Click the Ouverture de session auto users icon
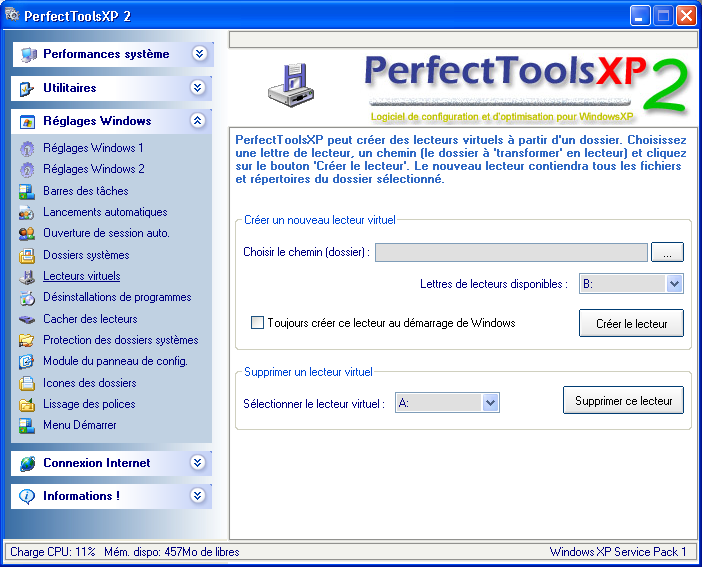702x567 pixels. 27,234
